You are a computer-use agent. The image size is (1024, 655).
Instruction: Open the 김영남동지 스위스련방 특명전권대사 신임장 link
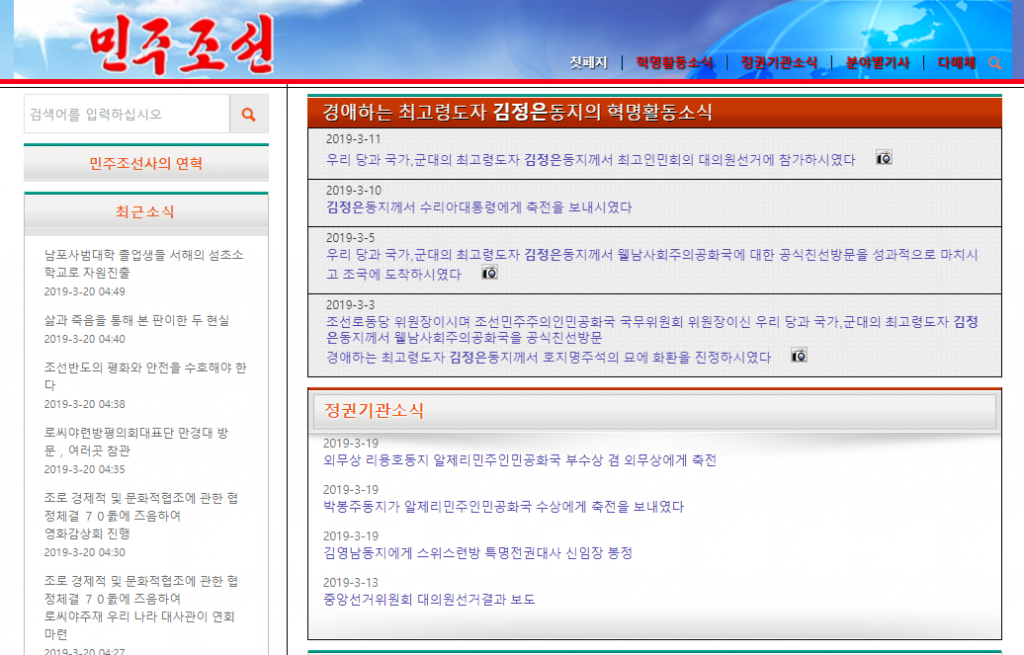click(477, 553)
